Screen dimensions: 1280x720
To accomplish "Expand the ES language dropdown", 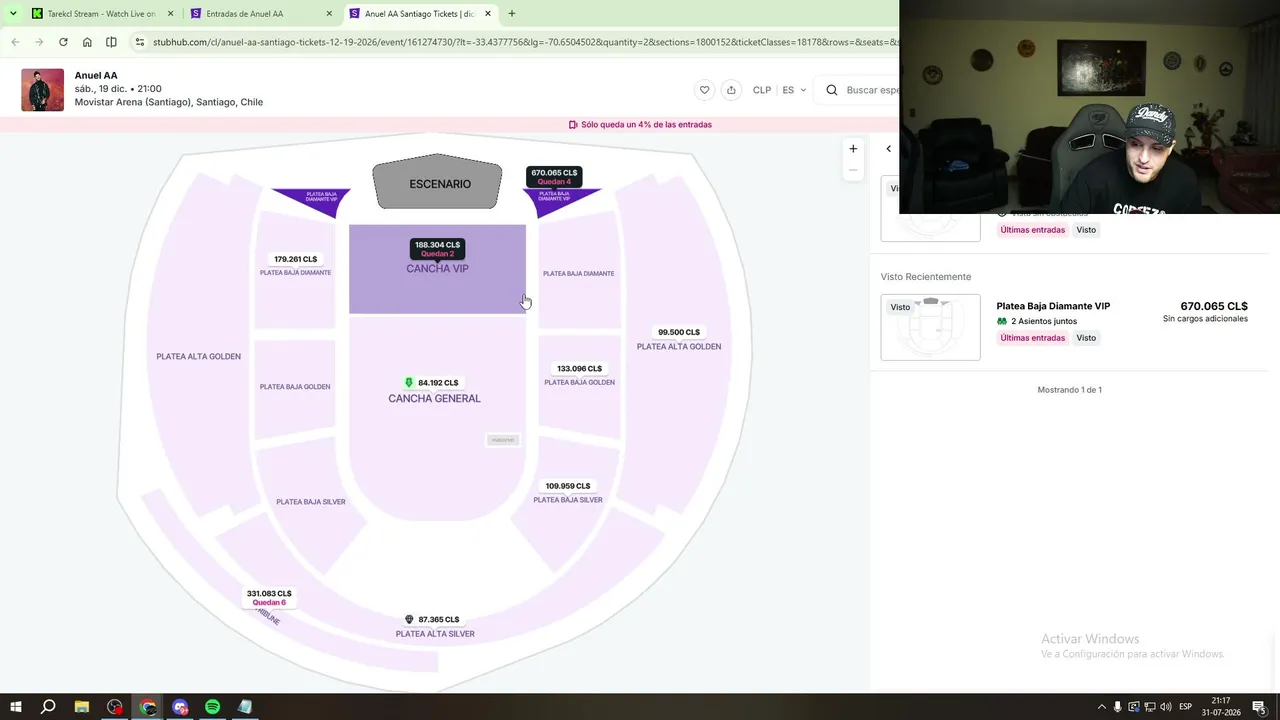I will [x=794, y=90].
